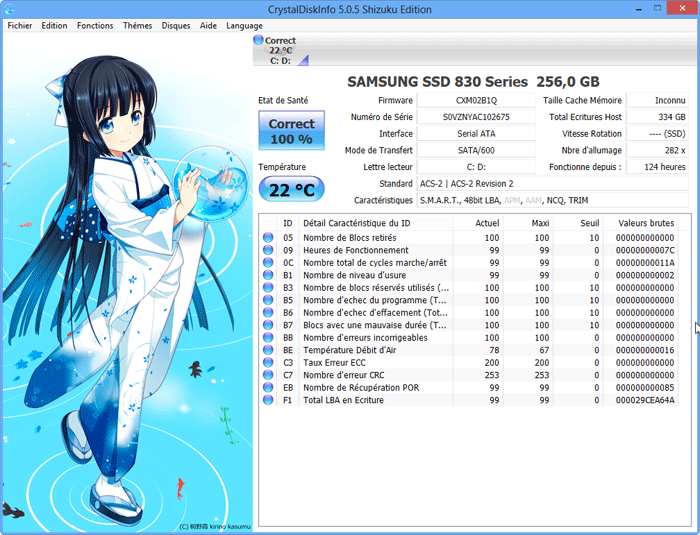Viewport: 700px width, 535px height.
Task: Open the Aide menu
Action: [208, 25]
